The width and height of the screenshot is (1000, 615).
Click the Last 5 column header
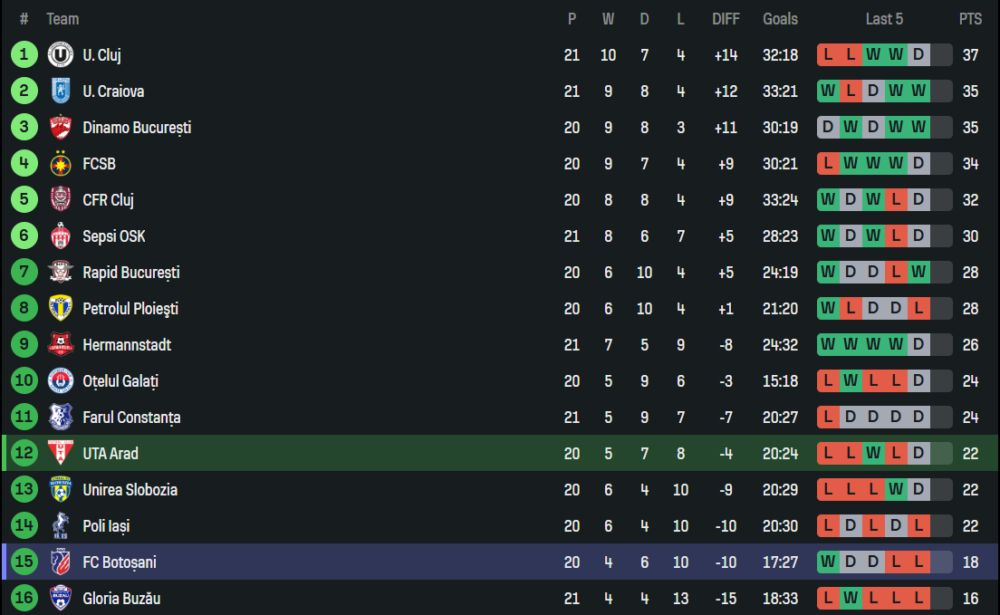[x=885, y=19]
